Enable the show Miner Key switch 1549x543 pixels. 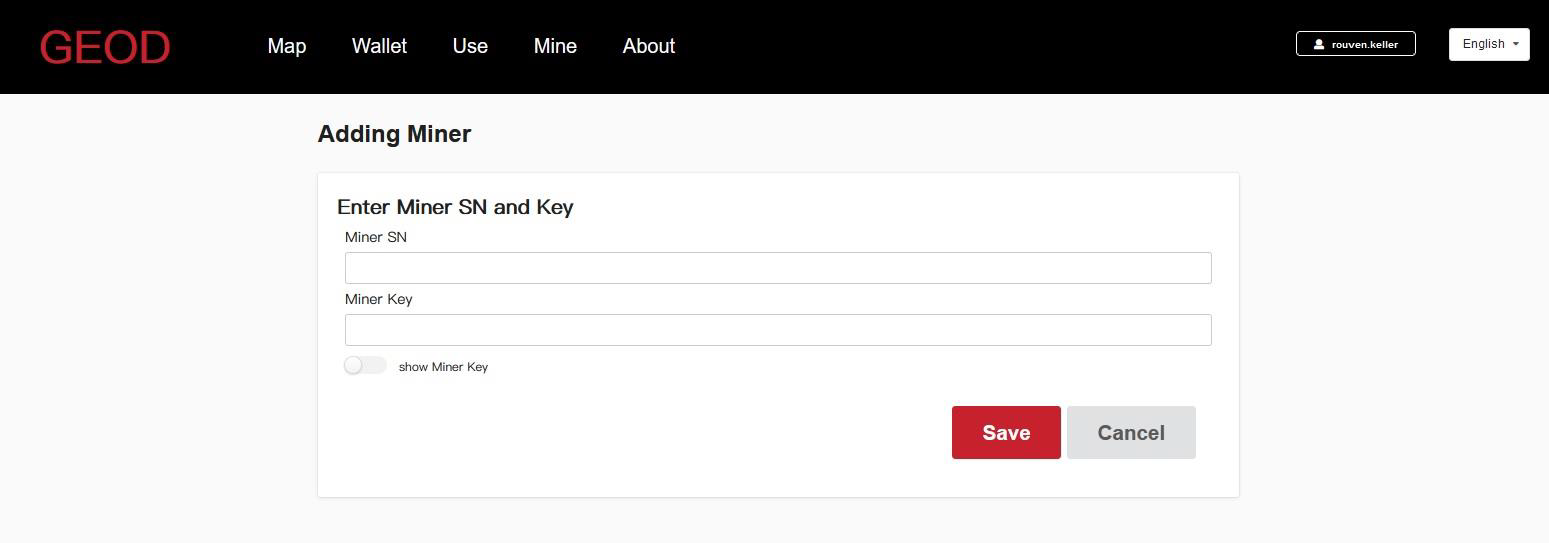point(365,366)
